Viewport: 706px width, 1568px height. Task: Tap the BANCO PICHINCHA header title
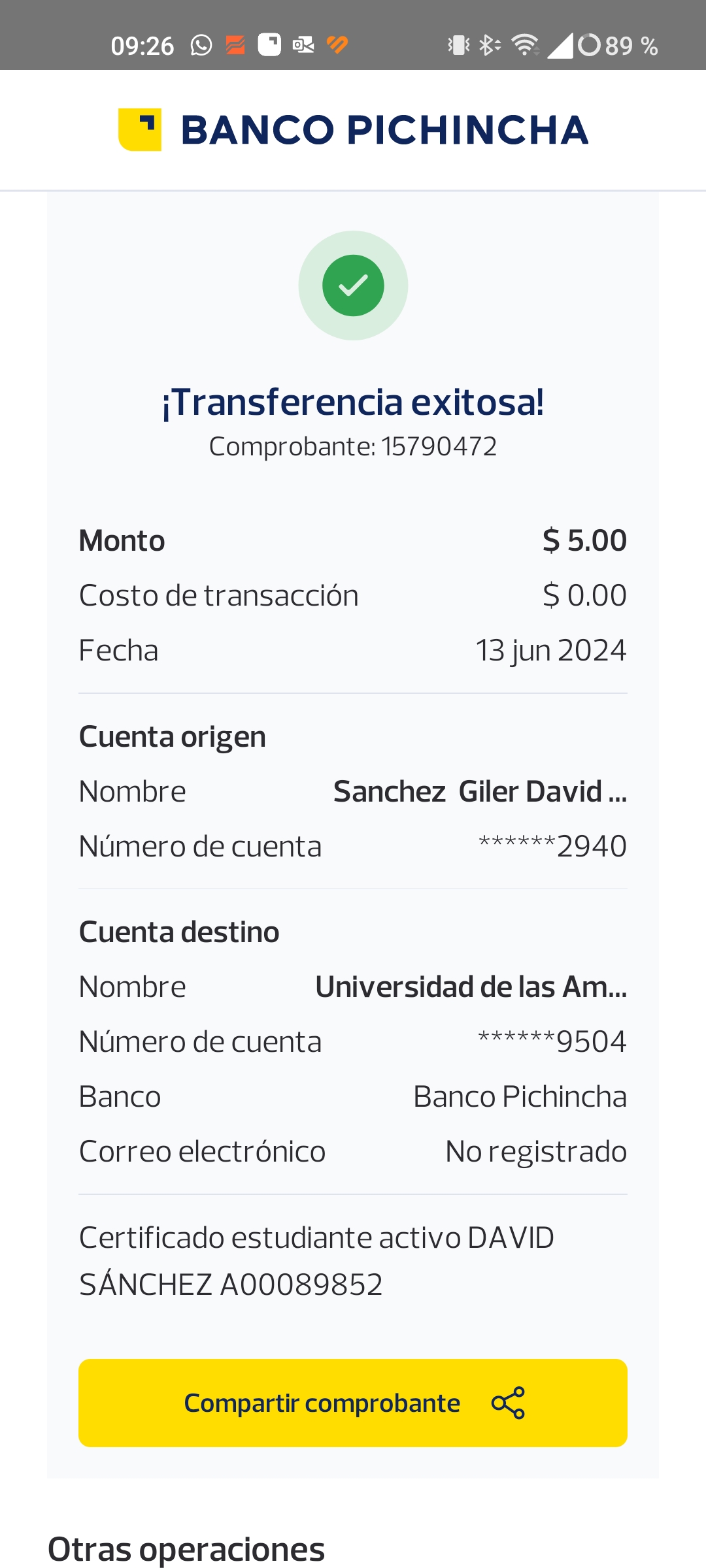384,129
